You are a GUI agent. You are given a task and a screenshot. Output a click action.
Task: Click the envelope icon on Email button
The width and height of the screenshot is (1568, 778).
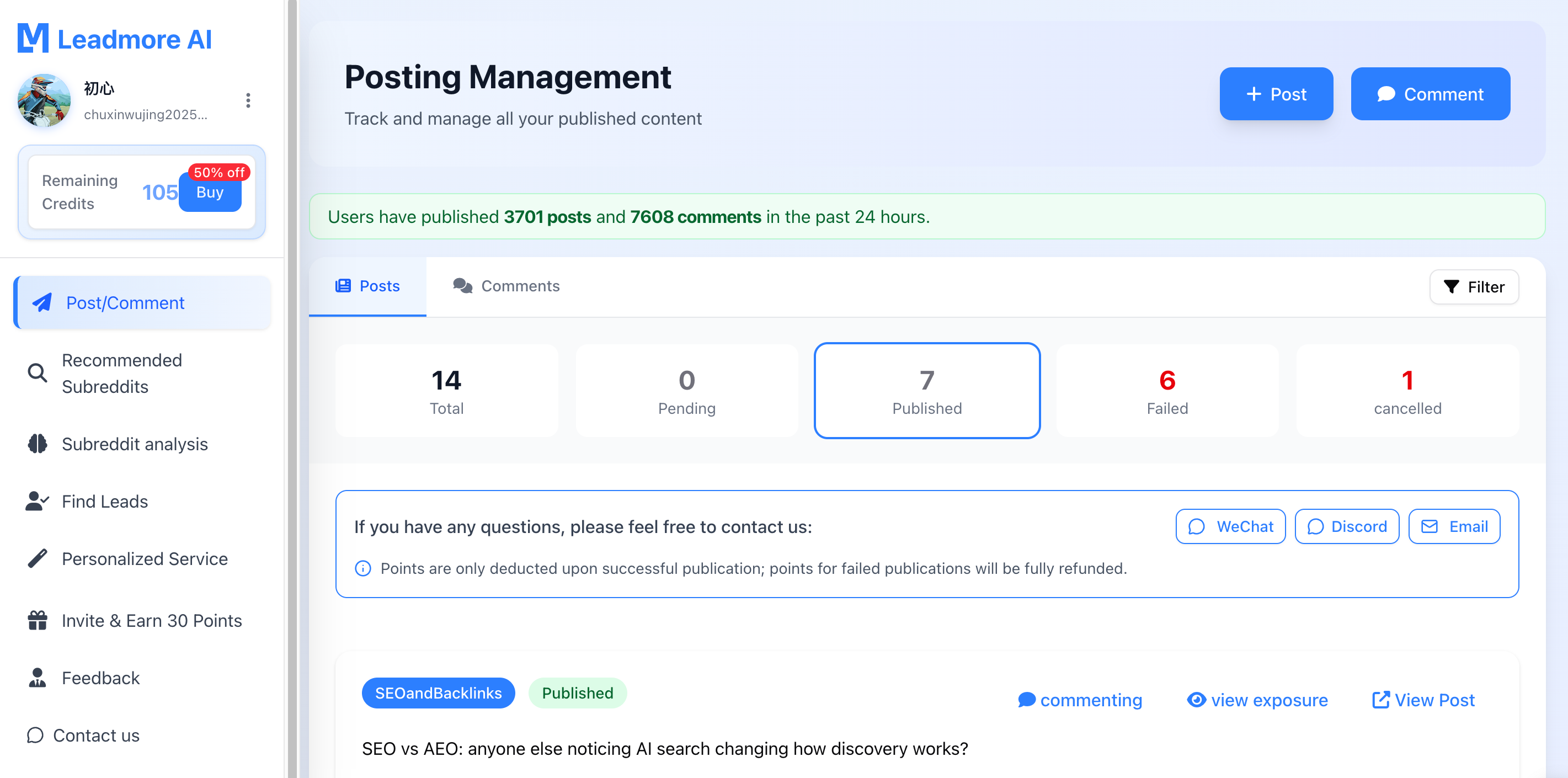click(1430, 526)
